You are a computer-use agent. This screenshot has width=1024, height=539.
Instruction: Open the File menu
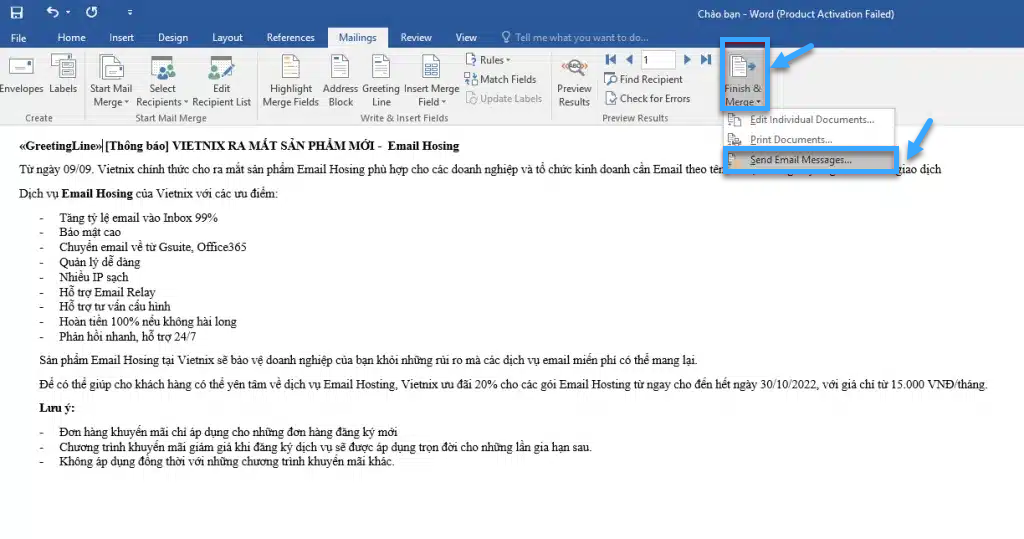(x=18, y=38)
